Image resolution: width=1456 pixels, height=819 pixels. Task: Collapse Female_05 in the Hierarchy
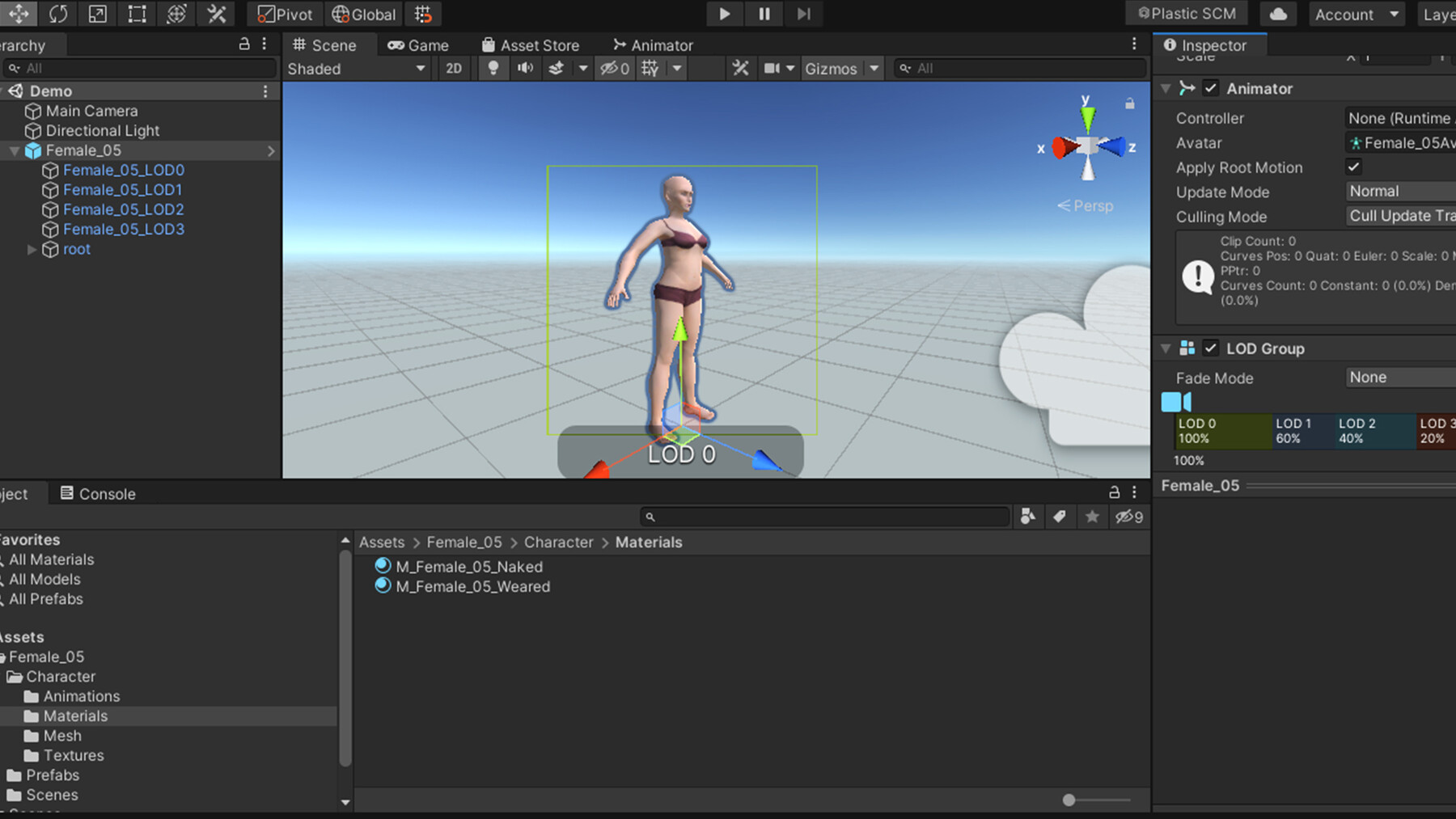(x=14, y=150)
